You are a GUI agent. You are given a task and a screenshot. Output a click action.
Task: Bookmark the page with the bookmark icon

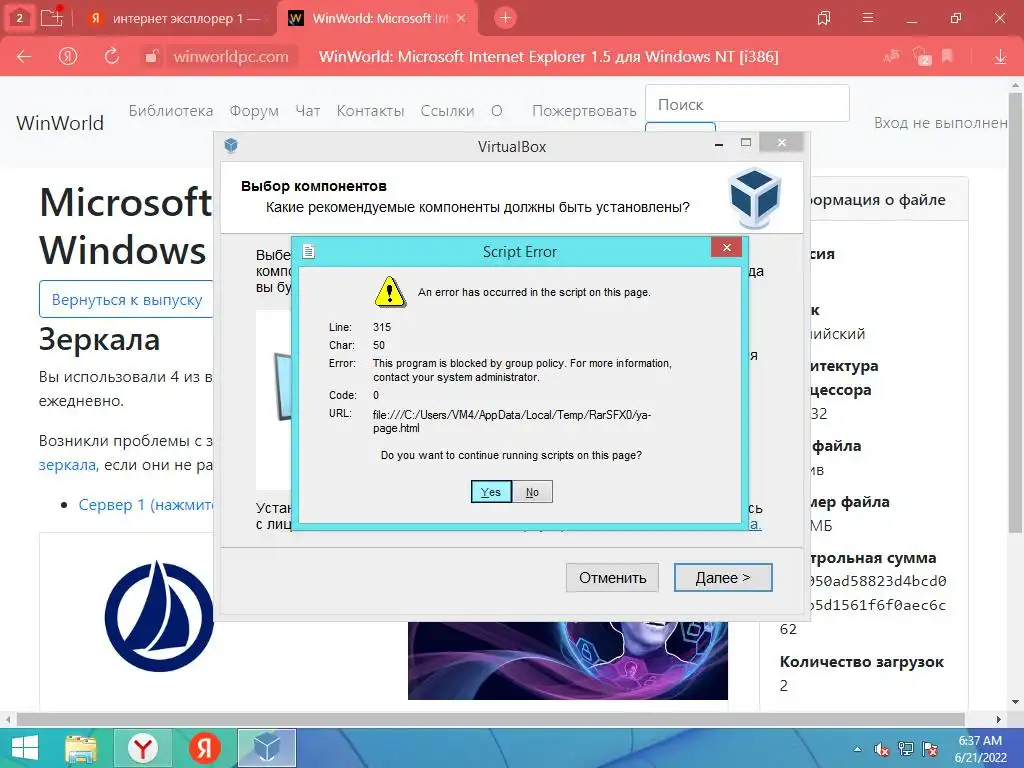pyautogui.click(x=947, y=56)
